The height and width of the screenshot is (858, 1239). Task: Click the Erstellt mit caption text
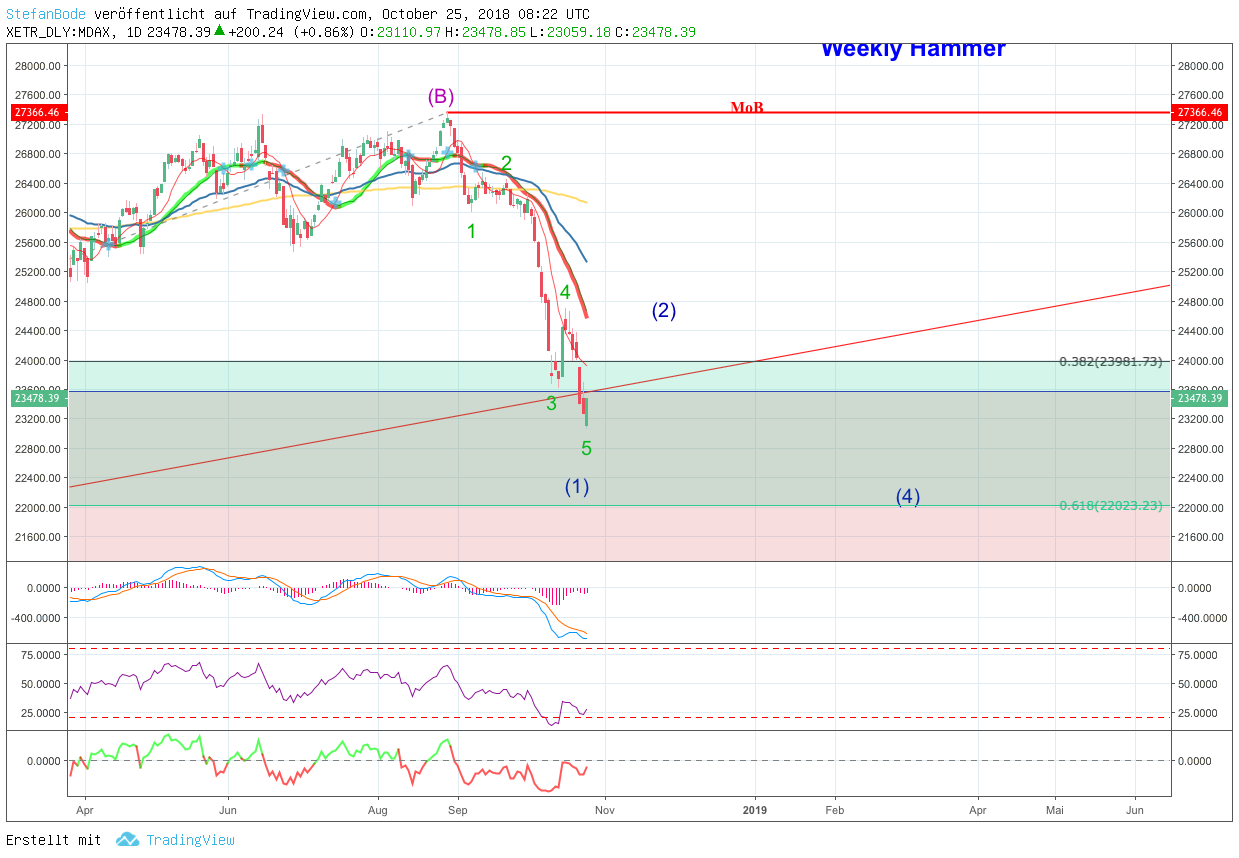pos(54,840)
